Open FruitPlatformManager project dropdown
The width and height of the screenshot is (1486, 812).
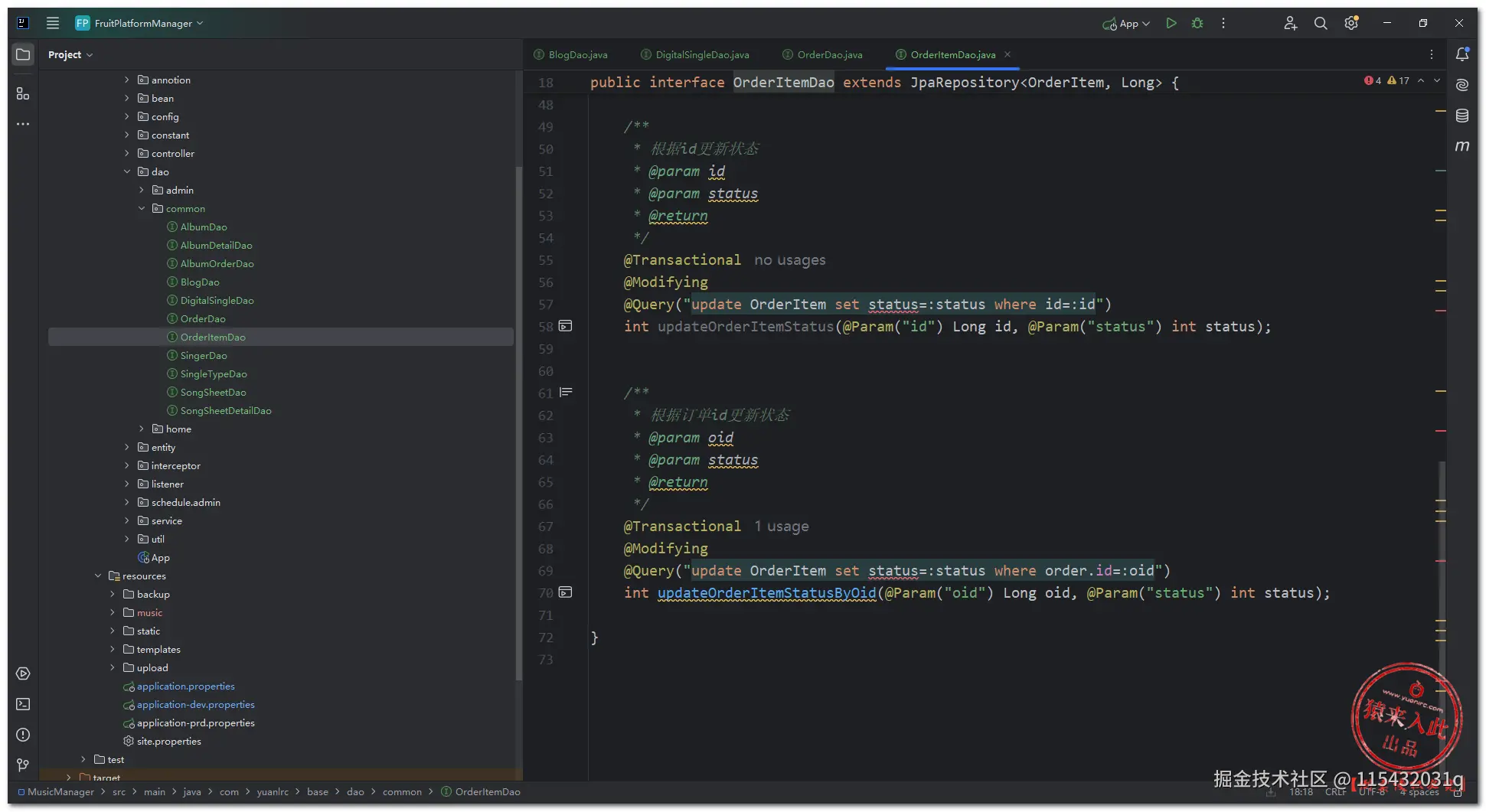(x=139, y=23)
